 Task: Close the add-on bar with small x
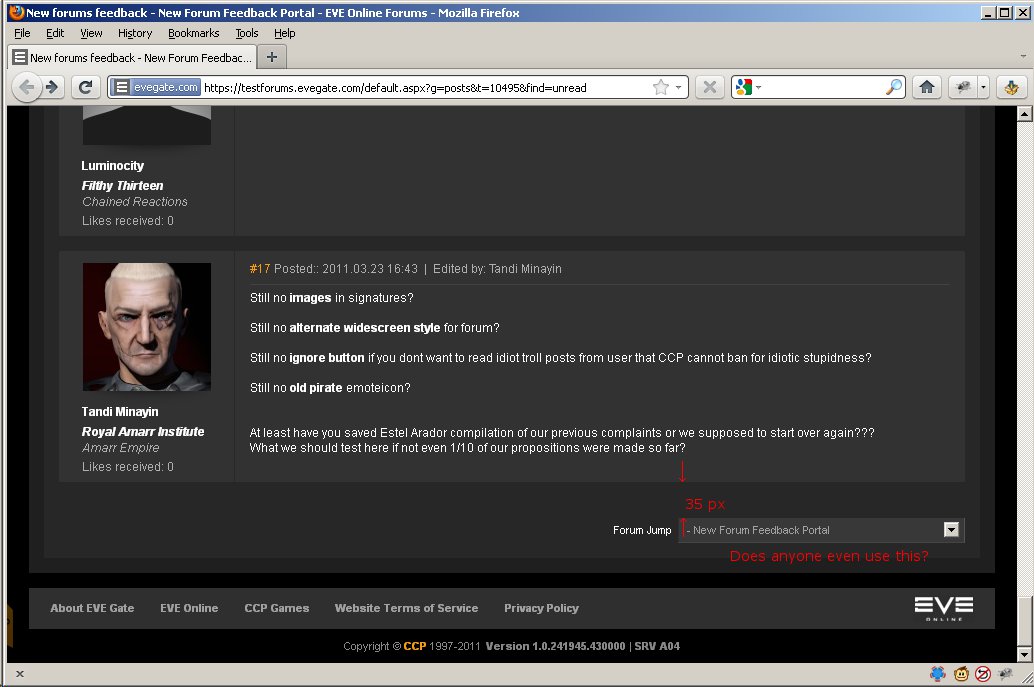pyautogui.click(x=20, y=674)
